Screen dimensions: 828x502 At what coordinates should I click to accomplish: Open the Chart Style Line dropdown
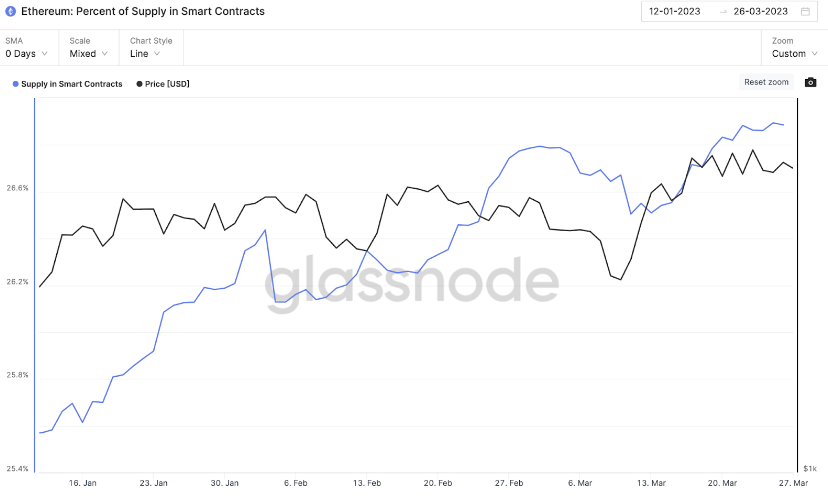[146, 53]
